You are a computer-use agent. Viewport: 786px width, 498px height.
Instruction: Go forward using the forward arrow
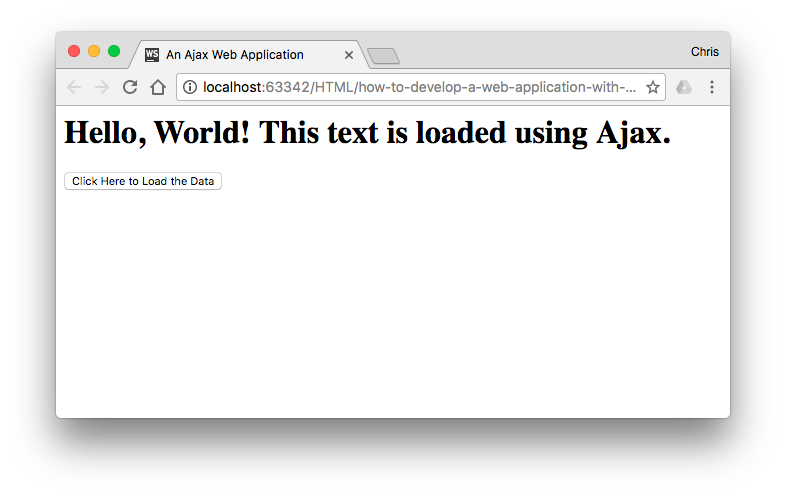(x=102, y=87)
